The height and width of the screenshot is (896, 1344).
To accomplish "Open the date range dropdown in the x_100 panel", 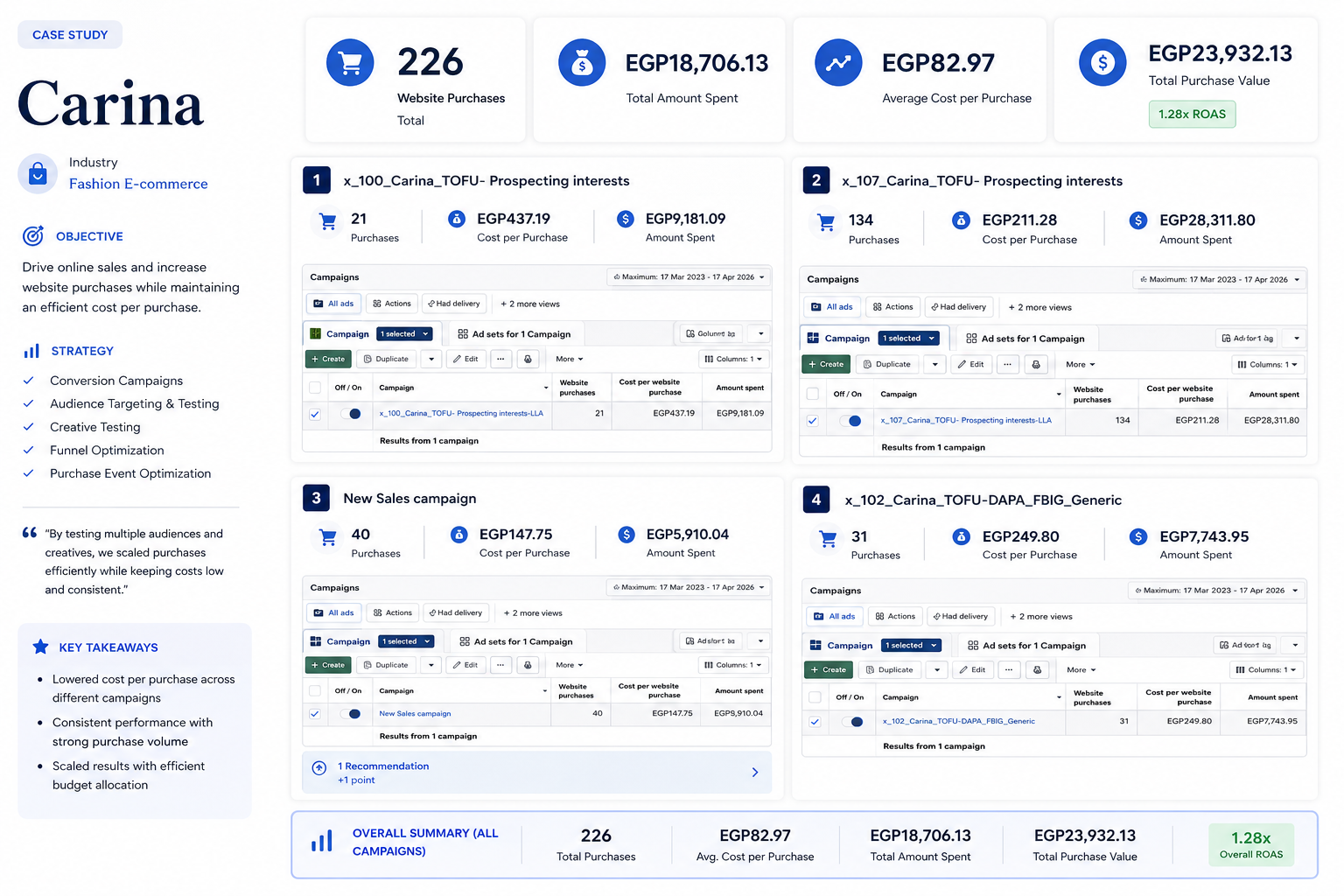I will click(x=689, y=277).
